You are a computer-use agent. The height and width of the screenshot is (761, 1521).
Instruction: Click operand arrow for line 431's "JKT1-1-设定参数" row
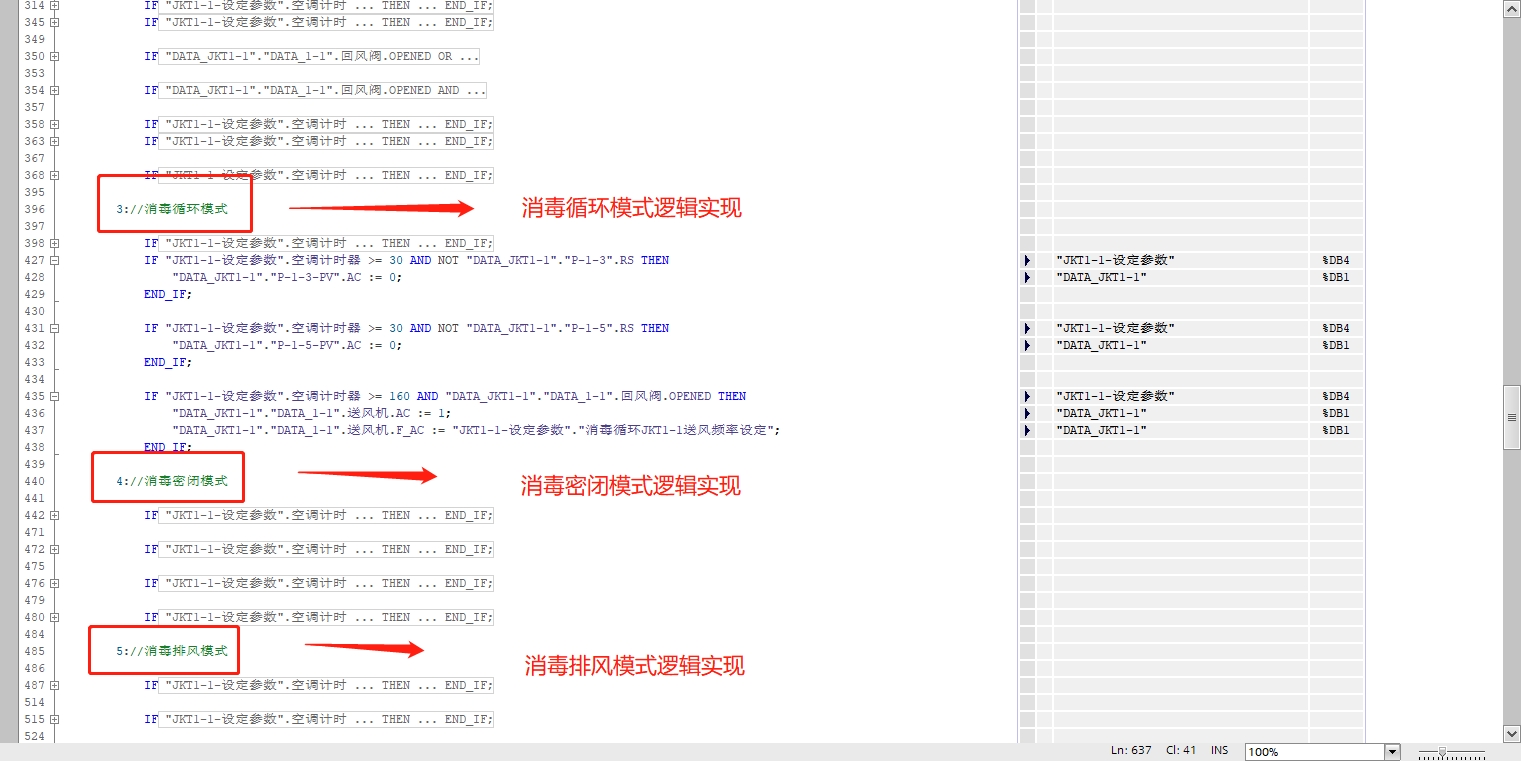coord(1027,328)
